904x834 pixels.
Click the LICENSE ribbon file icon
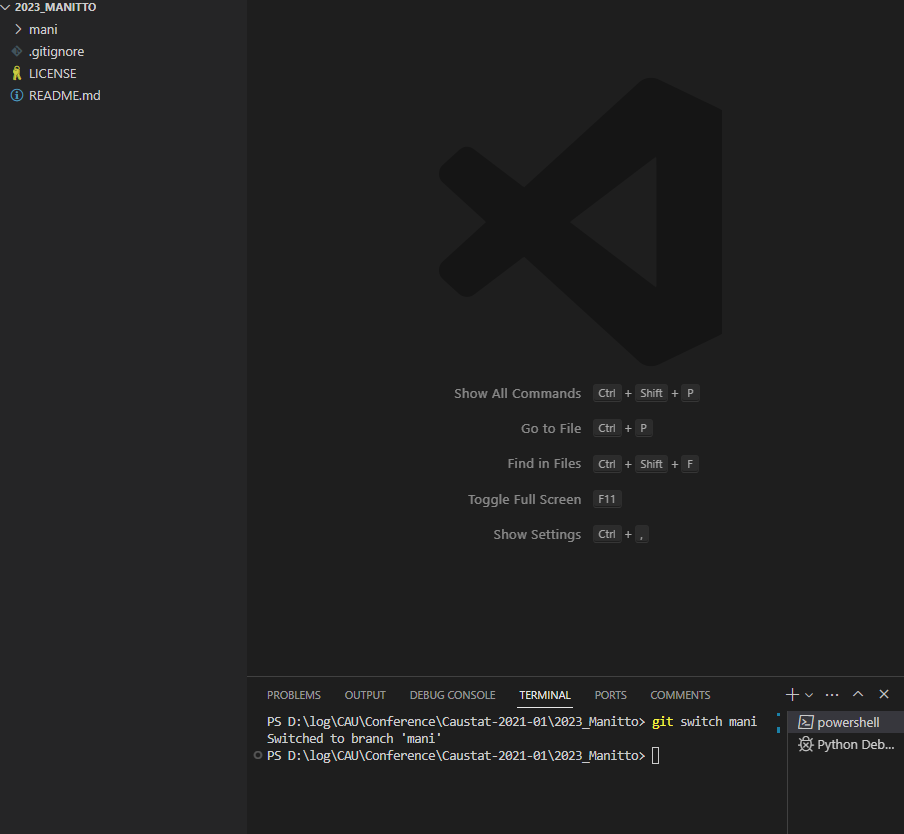coord(17,73)
